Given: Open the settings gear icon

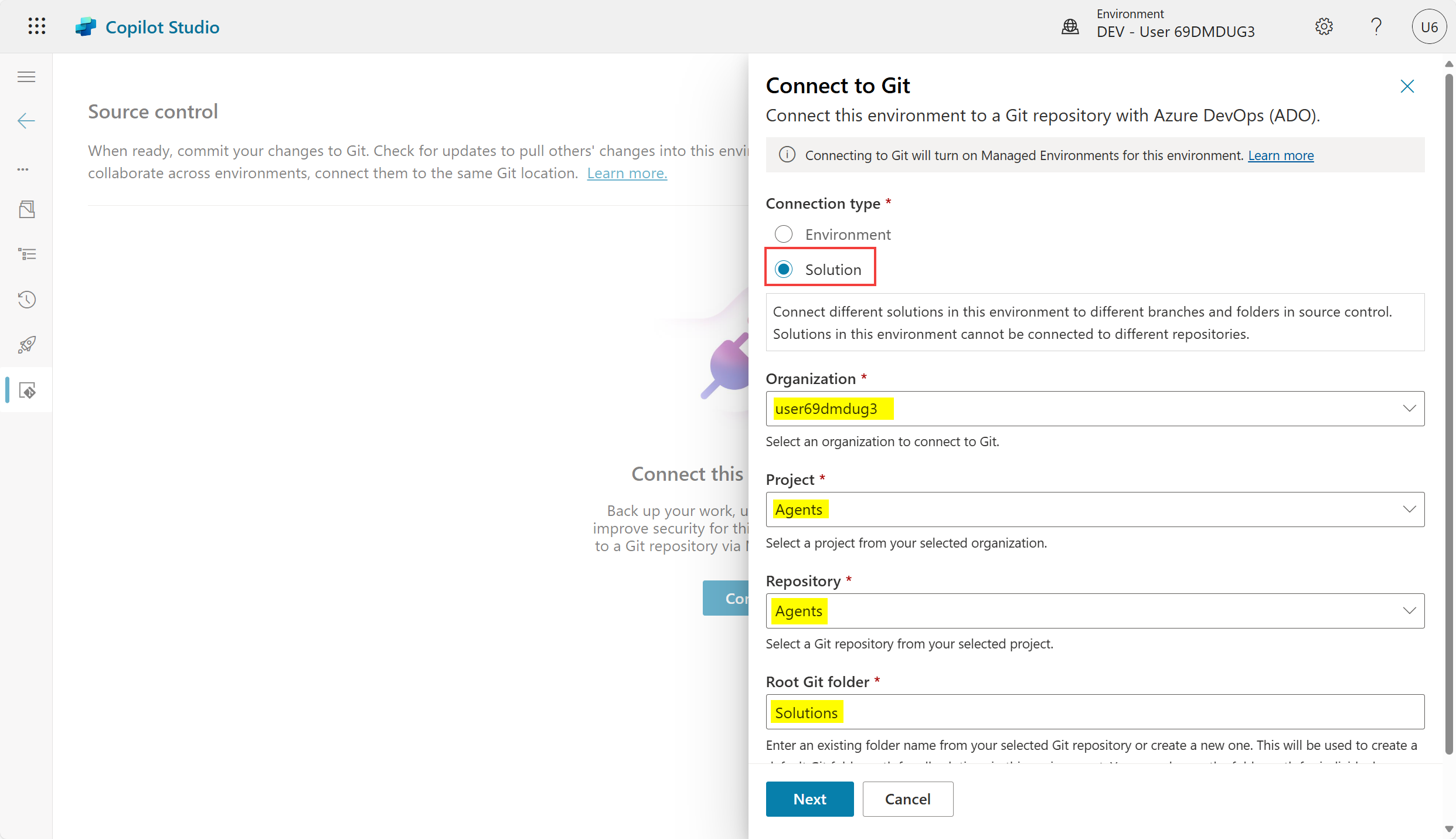Looking at the screenshot, I should click(x=1324, y=27).
